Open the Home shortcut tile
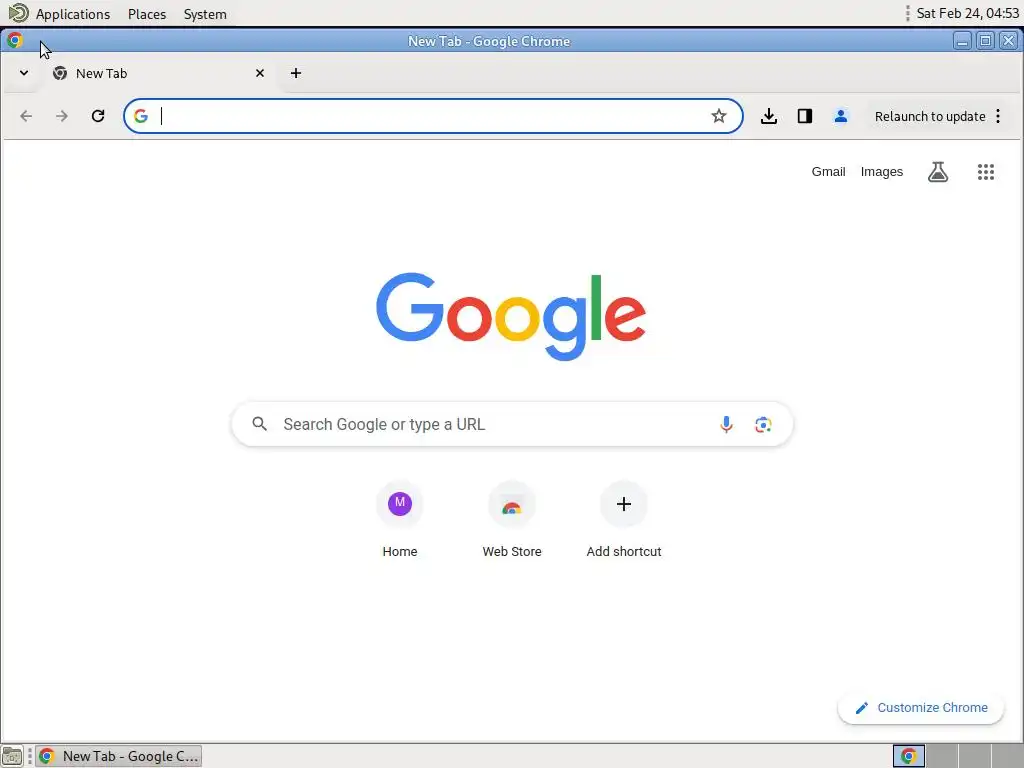The width and height of the screenshot is (1024, 768). coord(400,520)
